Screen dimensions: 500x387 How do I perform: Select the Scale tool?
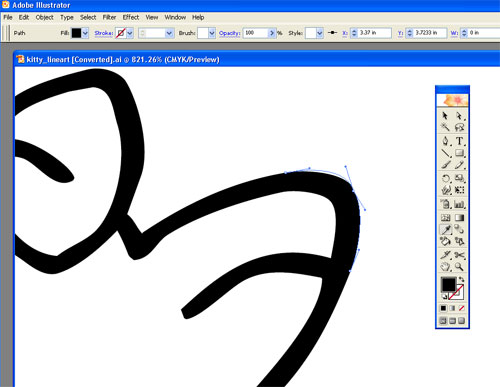pyautogui.click(x=459, y=178)
